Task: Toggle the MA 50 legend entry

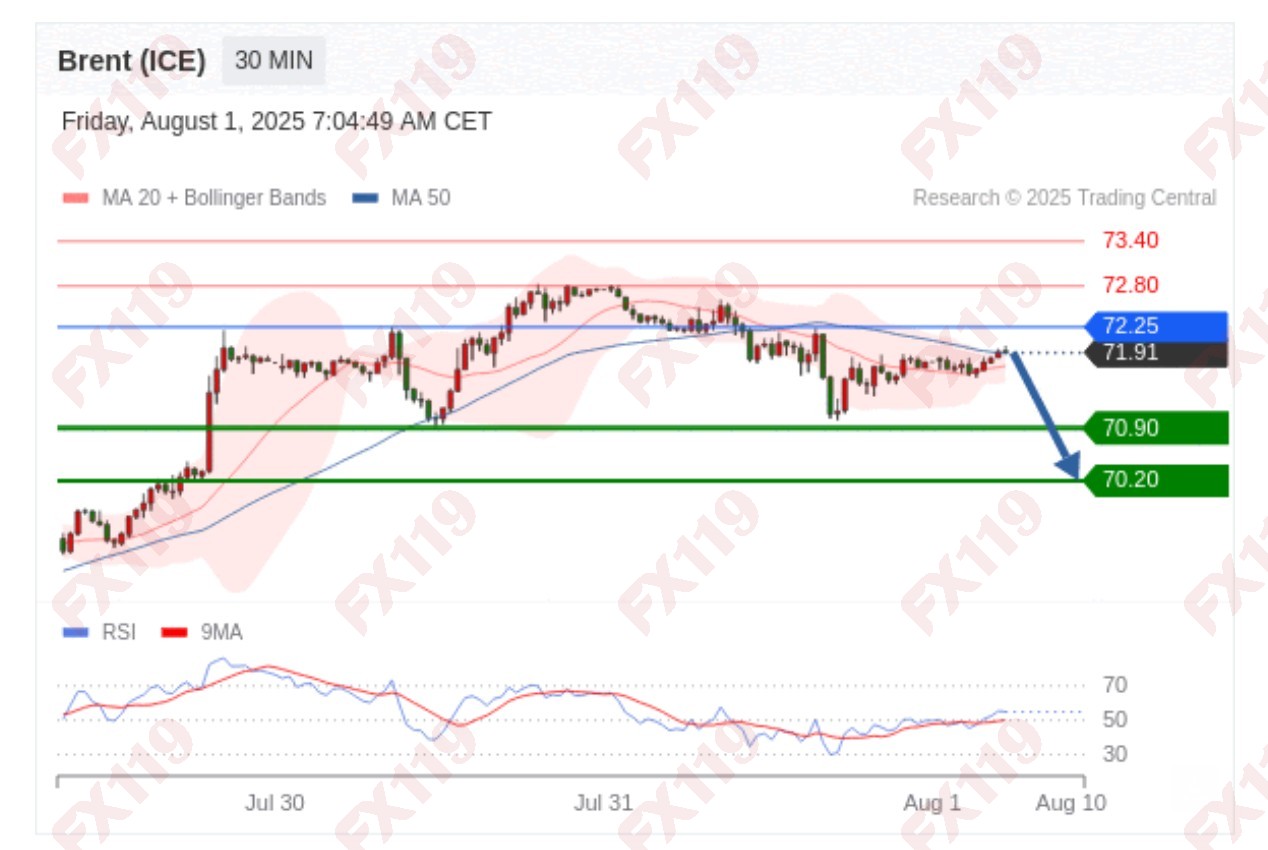Action: click(x=401, y=198)
